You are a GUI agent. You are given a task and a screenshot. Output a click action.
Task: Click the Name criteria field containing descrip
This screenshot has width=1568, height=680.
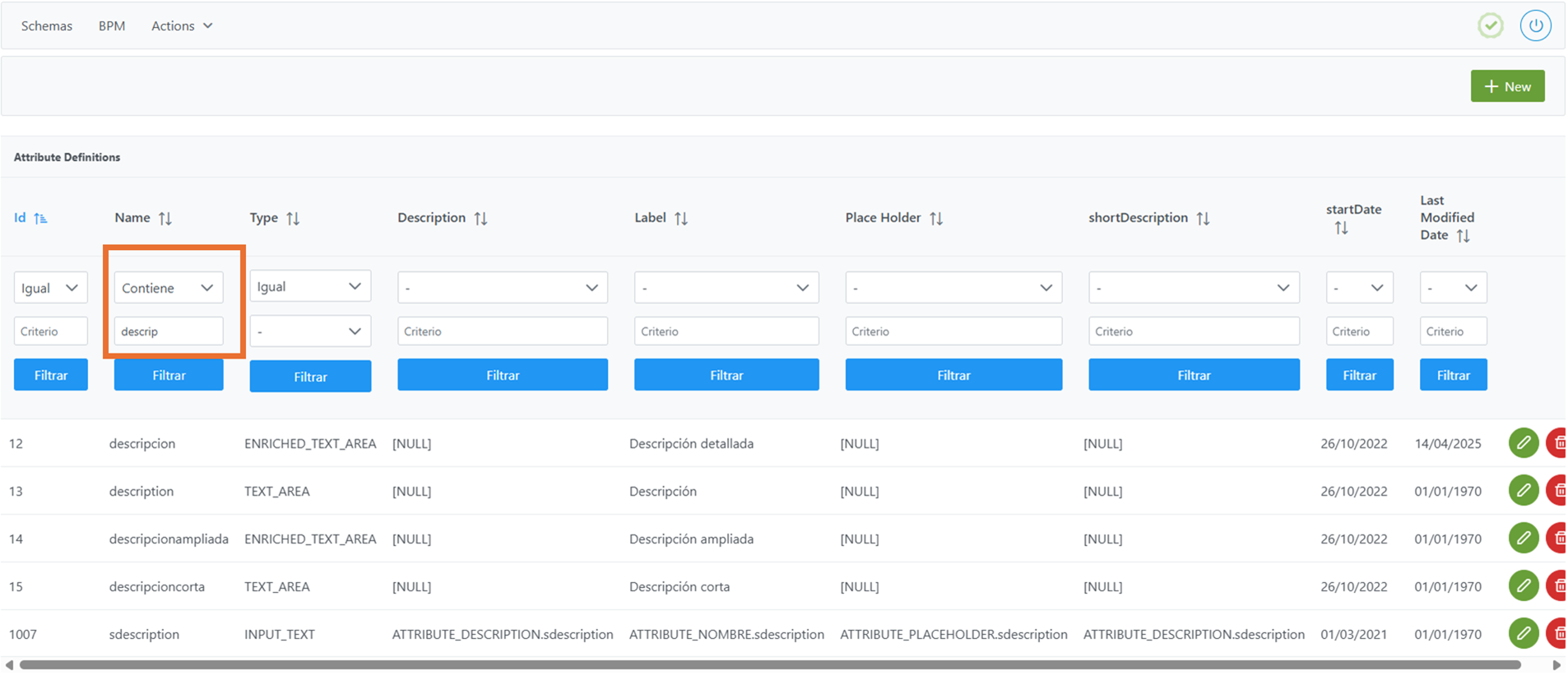pyautogui.click(x=168, y=331)
